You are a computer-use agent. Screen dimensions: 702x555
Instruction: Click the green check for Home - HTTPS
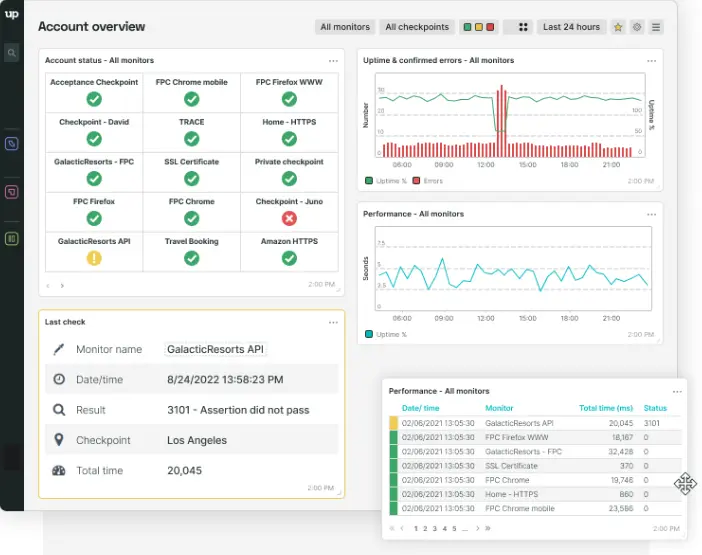[x=289, y=139]
